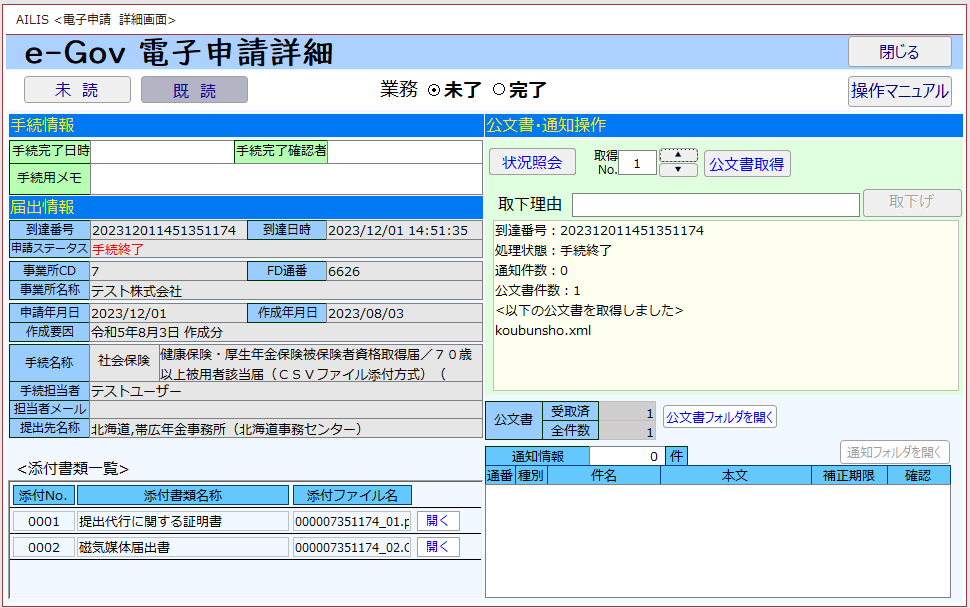The height and width of the screenshot is (608, 970).
Task: Click the 公文書取得 button
Action: 746,164
